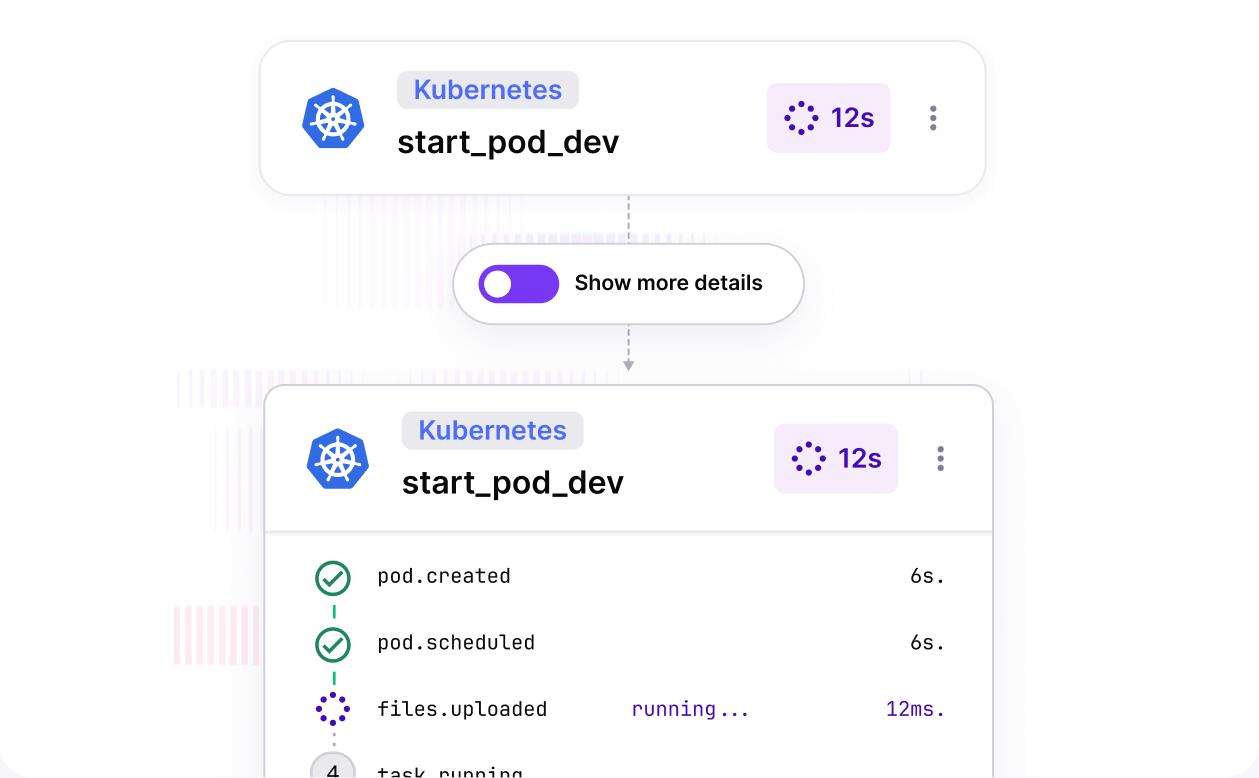Click the start_pod_dev title on the top card

coord(508,143)
